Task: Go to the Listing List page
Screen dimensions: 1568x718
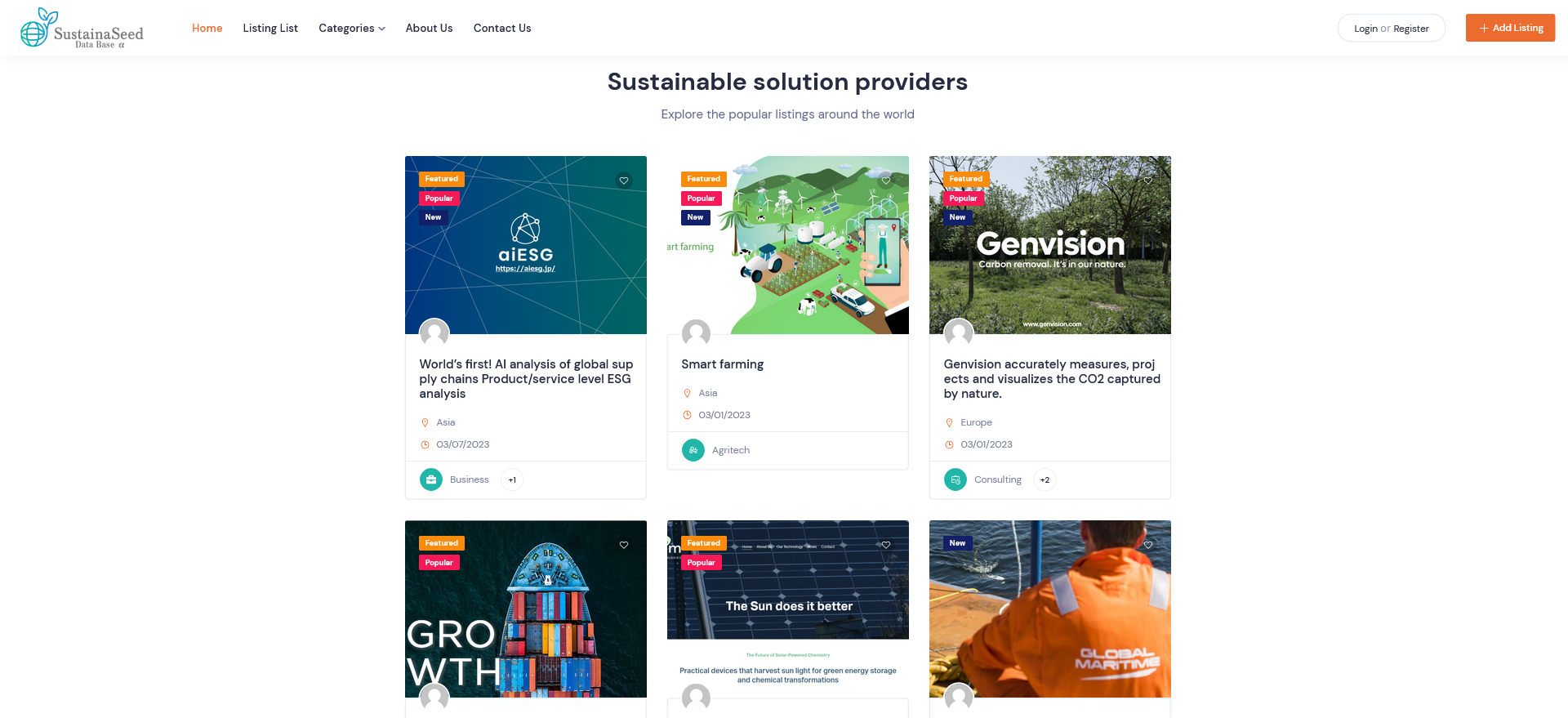Action: coord(270,28)
